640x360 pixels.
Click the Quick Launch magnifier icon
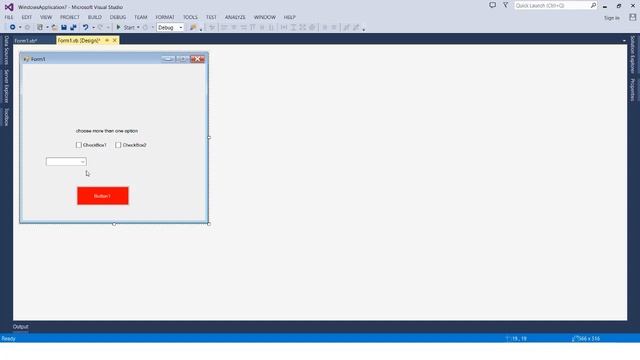[593, 5]
